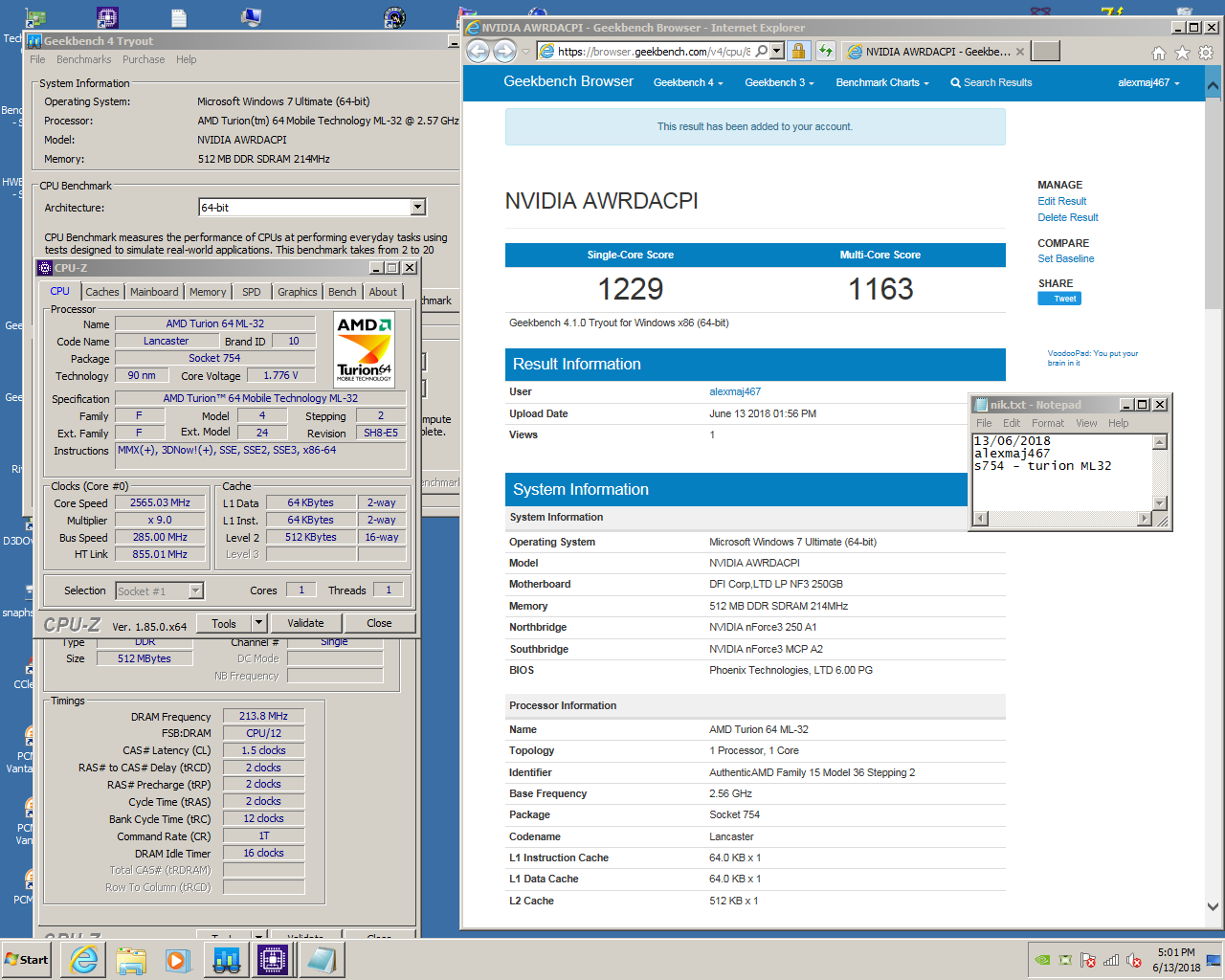Screen dimensions: 1225x980
Task: Open Internet Explorer from the taskbar
Action: click(x=84, y=960)
